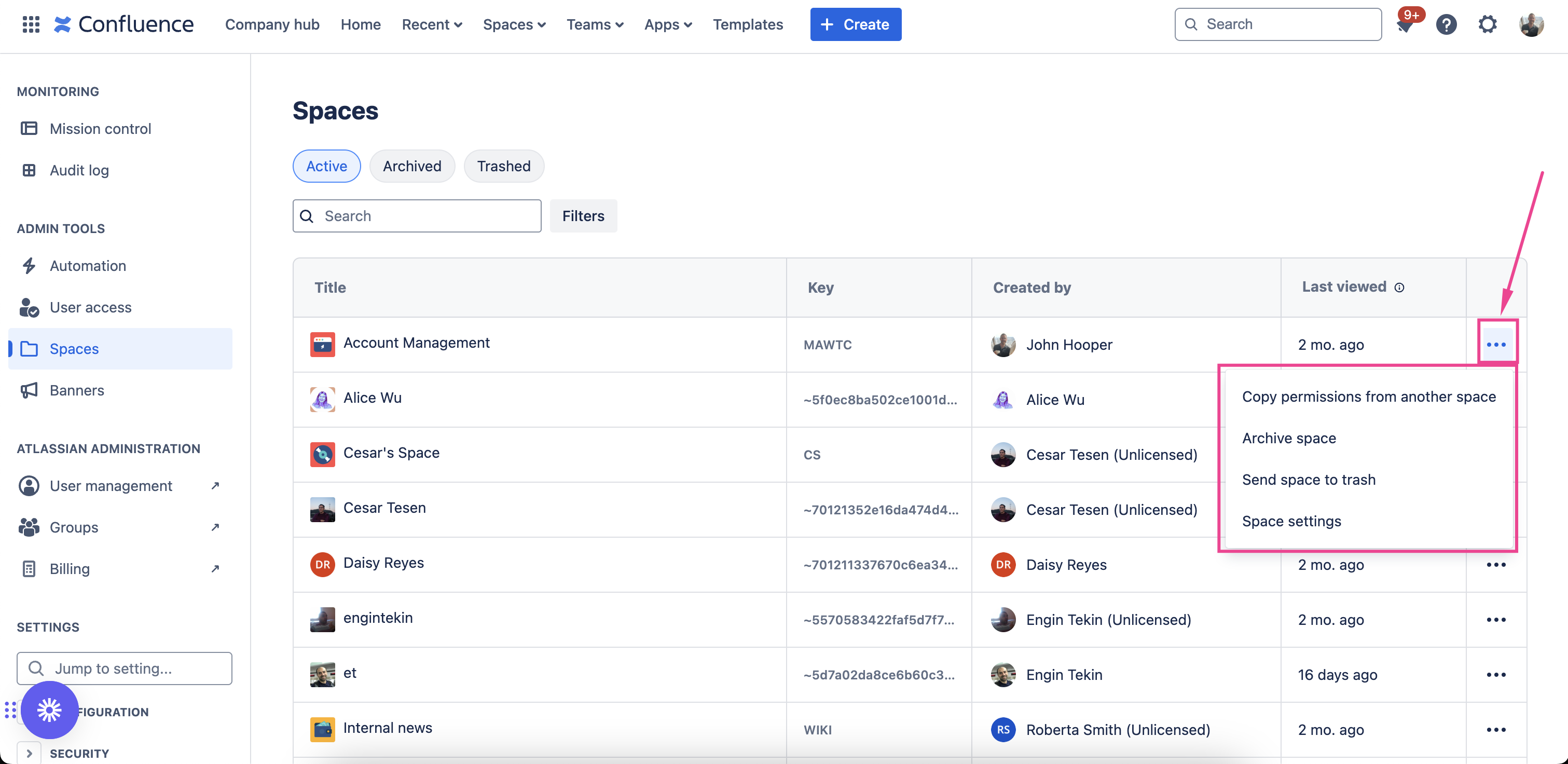Choose Archive space from the menu
This screenshot has width=1568, height=764.
(1289, 437)
